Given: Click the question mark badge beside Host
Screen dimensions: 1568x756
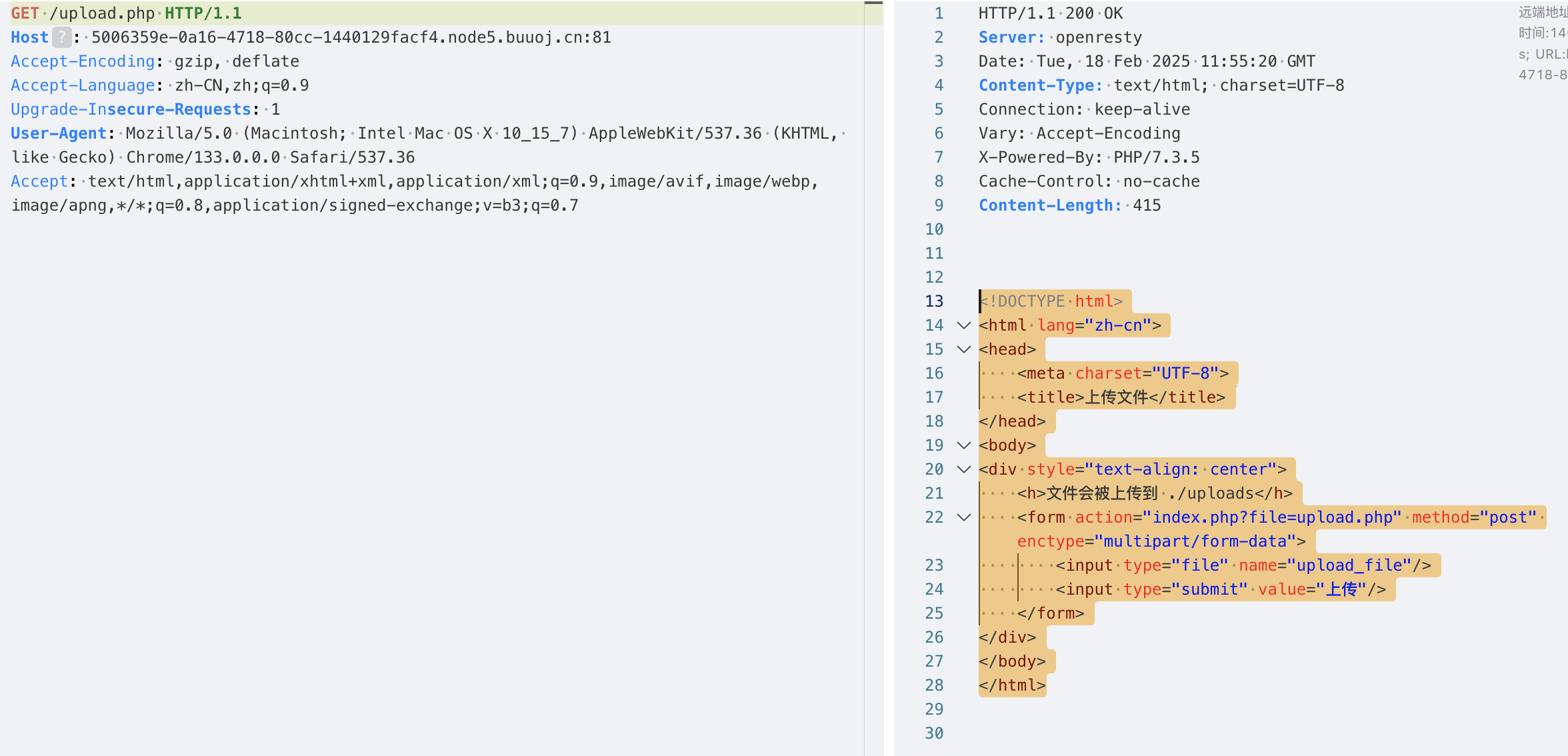Looking at the screenshot, I should [x=61, y=37].
